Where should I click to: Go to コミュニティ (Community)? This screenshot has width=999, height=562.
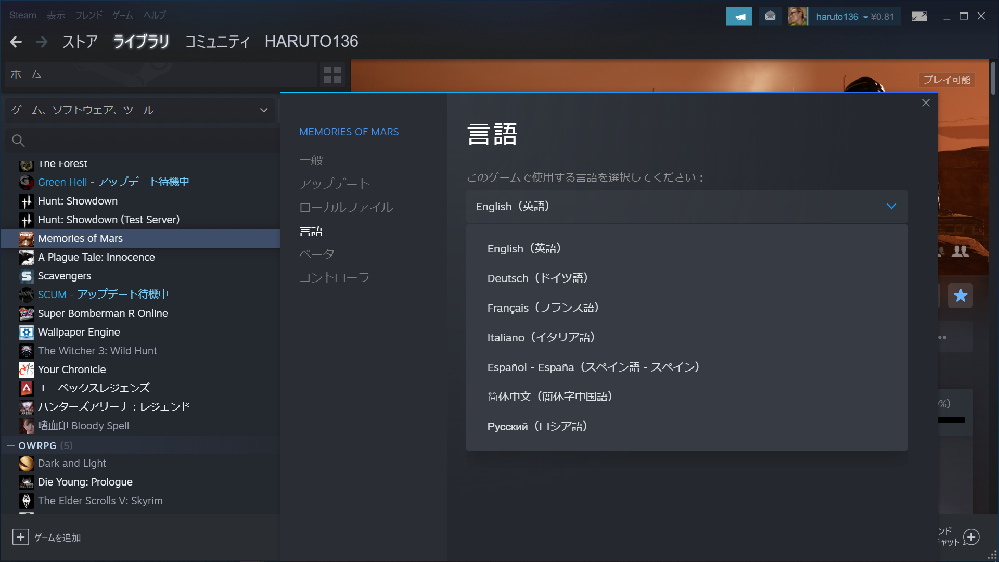pos(217,42)
